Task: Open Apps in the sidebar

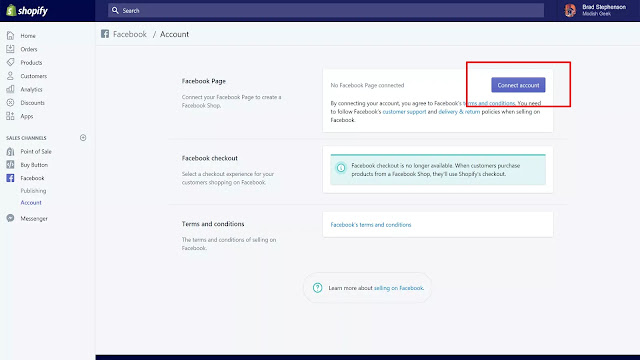Action: coord(27,116)
